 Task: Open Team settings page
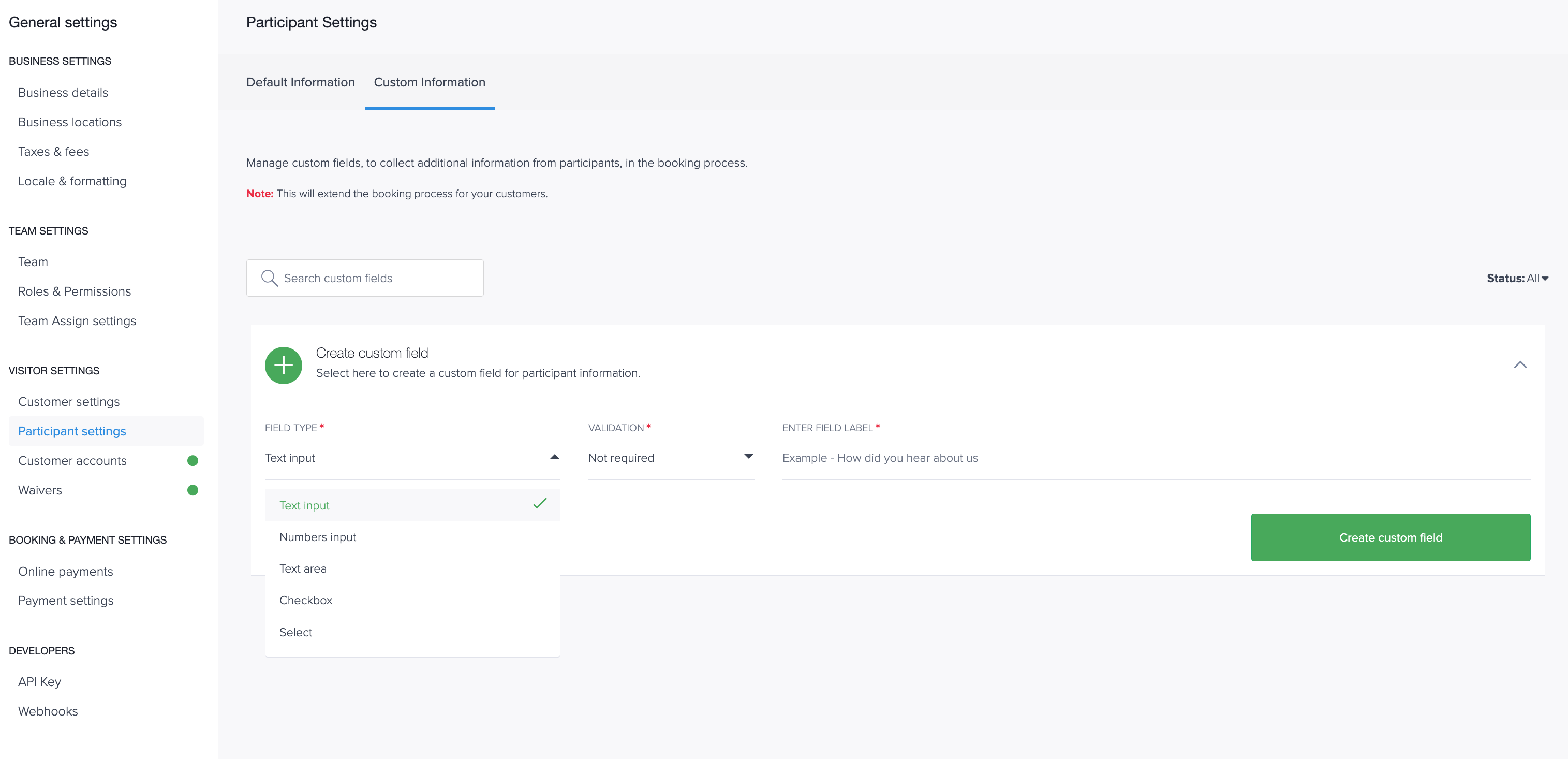point(33,262)
